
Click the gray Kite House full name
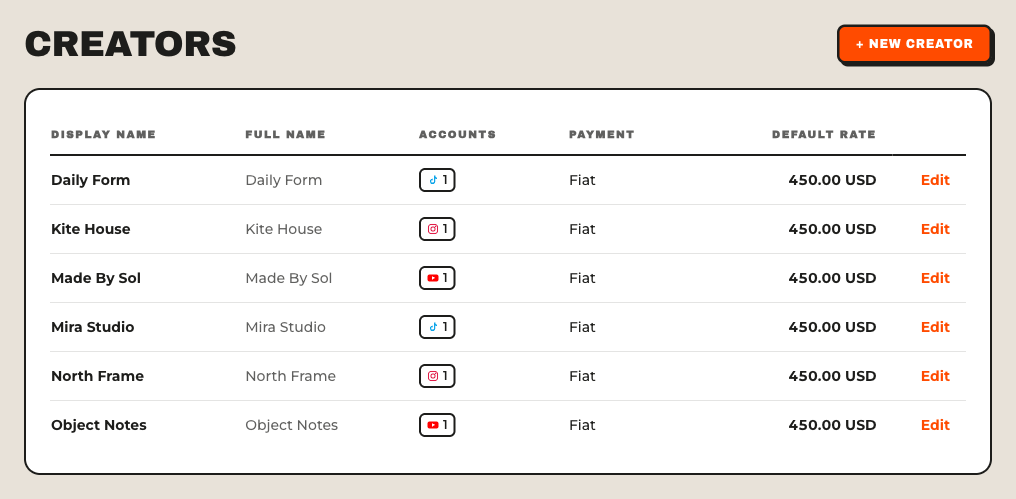click(283, 229)
